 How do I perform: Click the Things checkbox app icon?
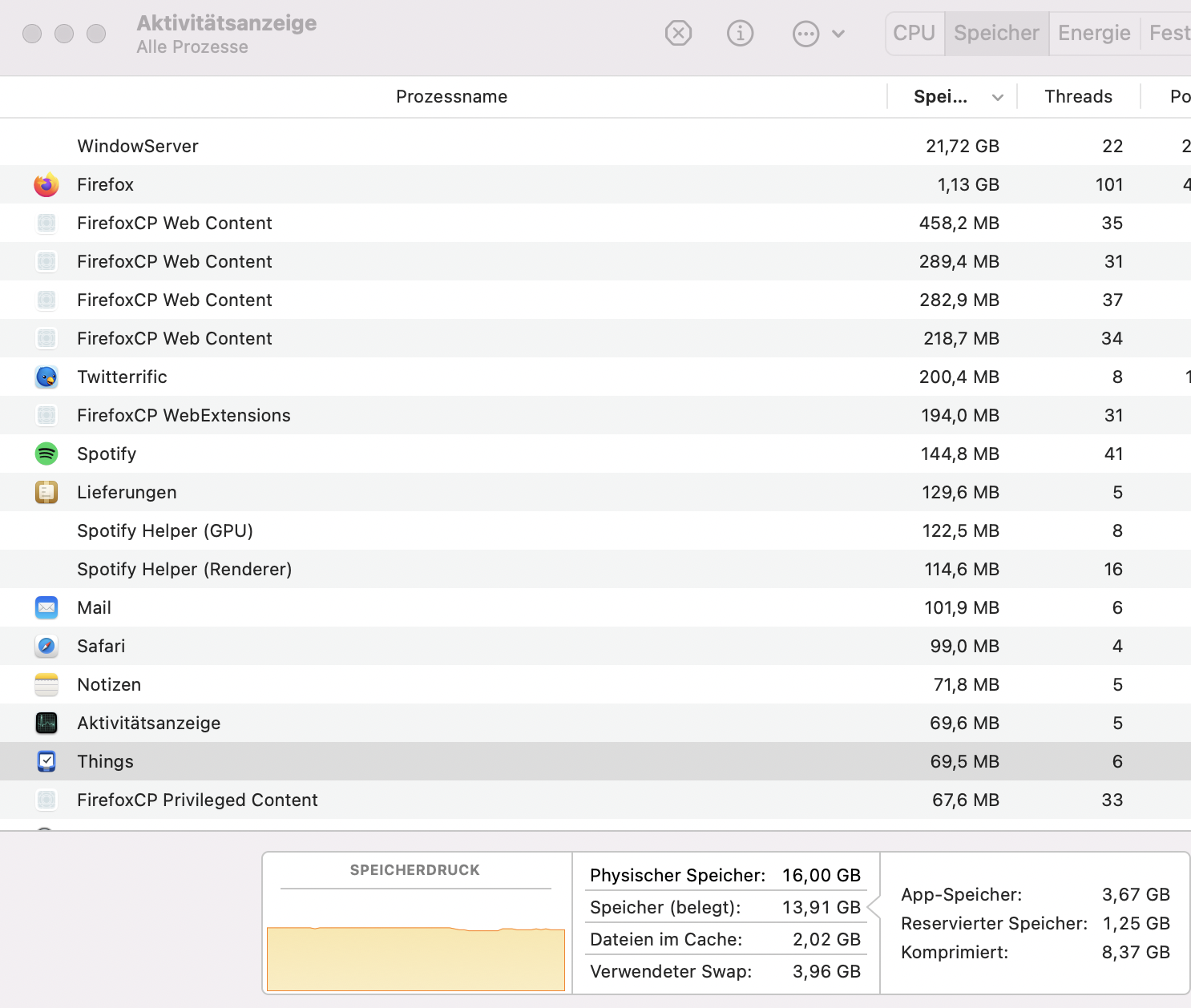(46, 761)
